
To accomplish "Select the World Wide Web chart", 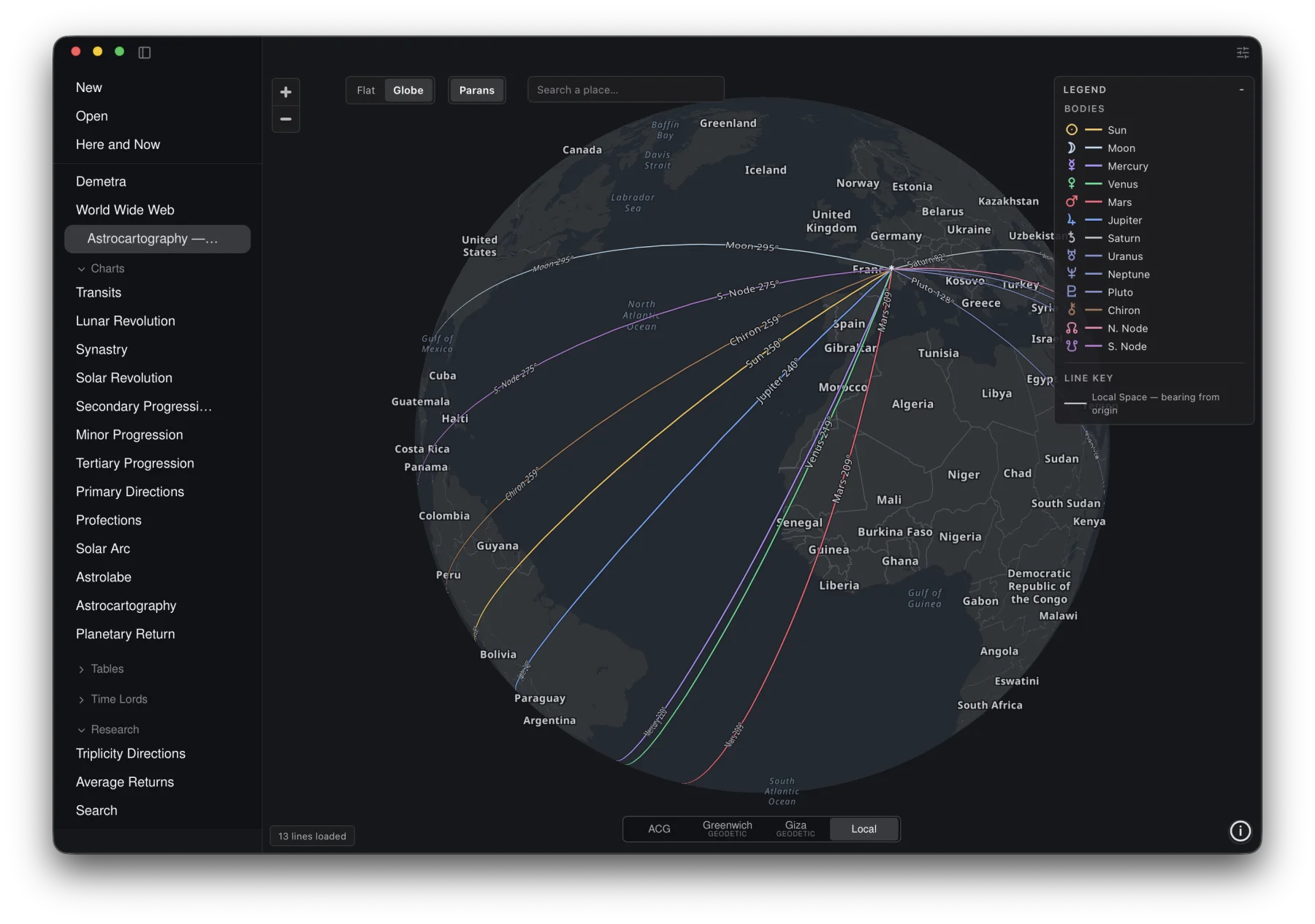I will coord(125,210).
